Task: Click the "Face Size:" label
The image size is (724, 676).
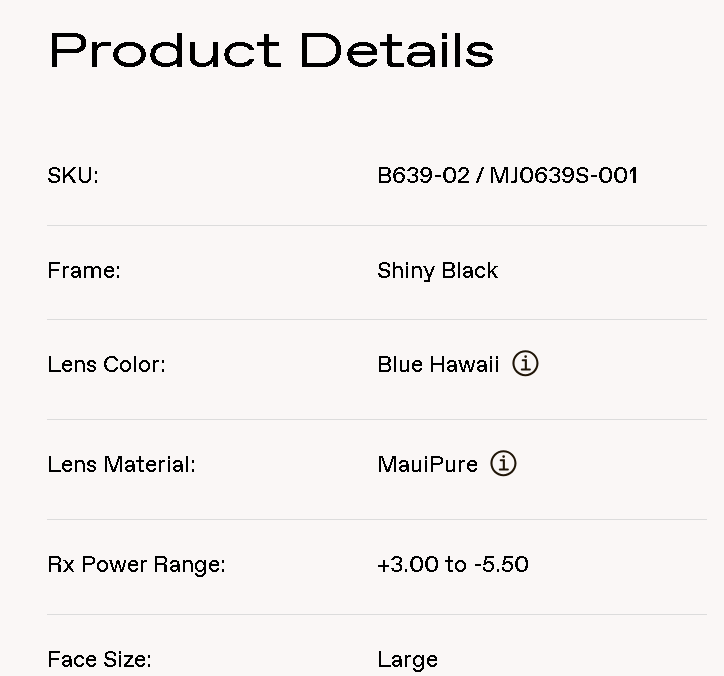Action: point(99,660)
